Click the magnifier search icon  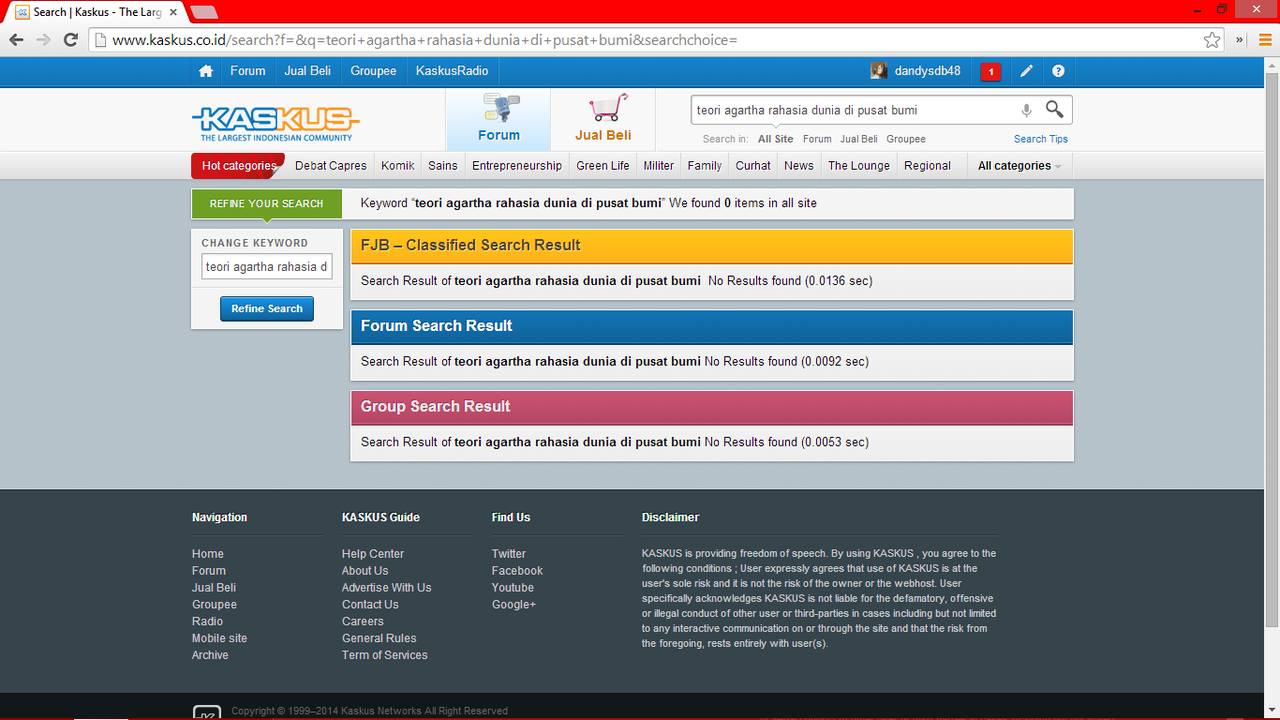point(1055,109)
